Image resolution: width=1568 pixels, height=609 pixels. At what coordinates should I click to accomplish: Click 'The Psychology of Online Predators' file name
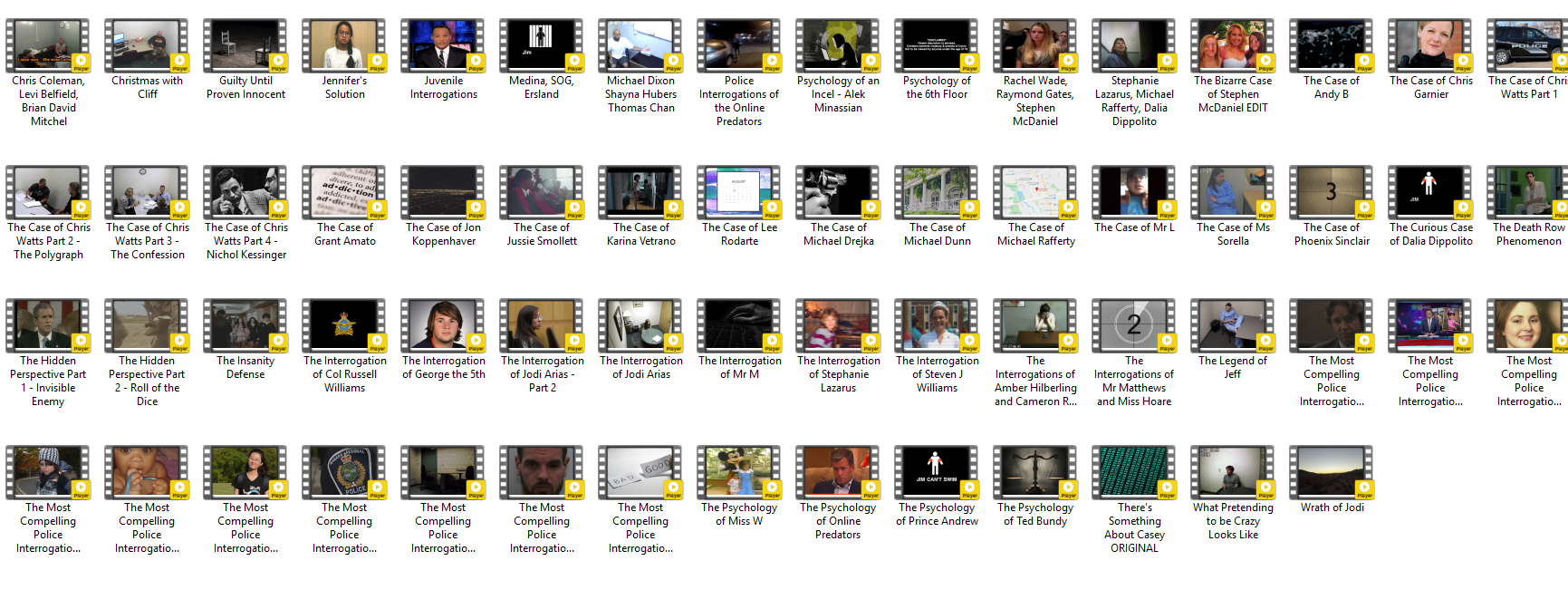[x=838, y=521]
